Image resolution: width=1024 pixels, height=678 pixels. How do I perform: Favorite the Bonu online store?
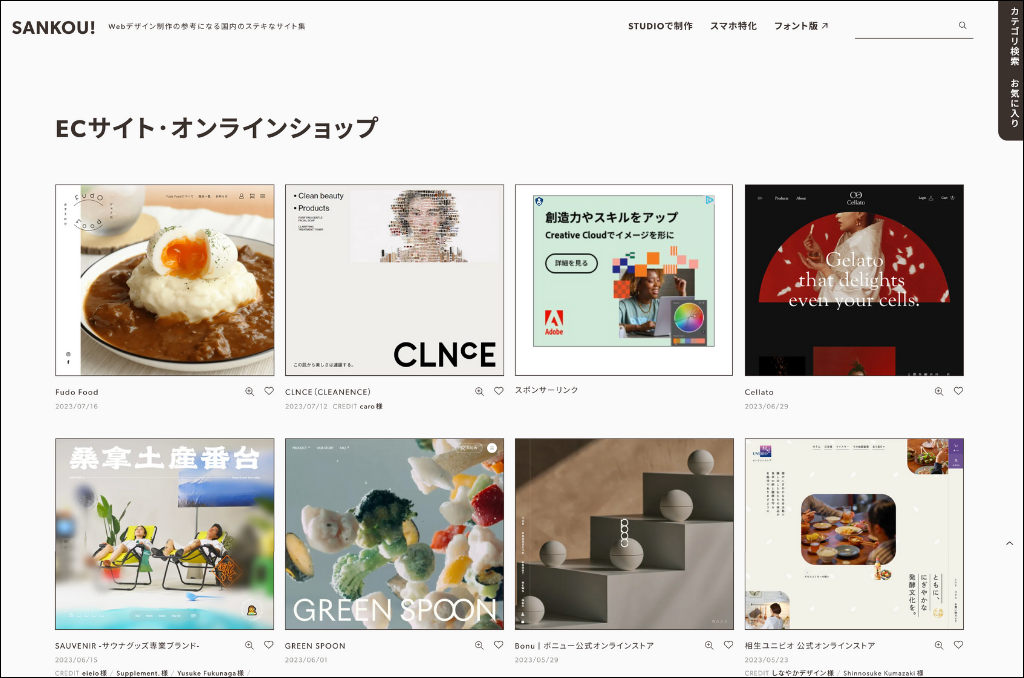729,645
